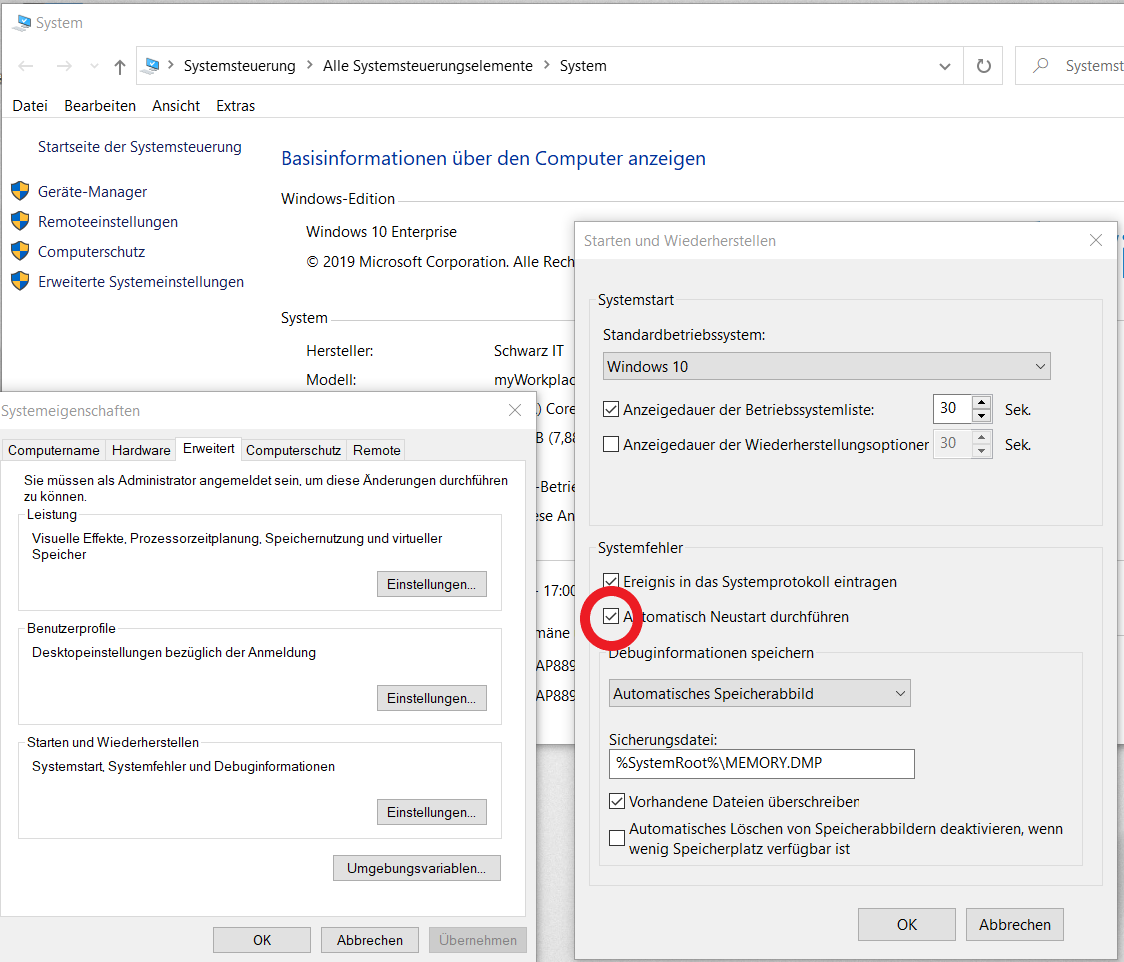Open Leistung Einstellungen button
The image size is (1124, 962).
(x=432, y=584)
